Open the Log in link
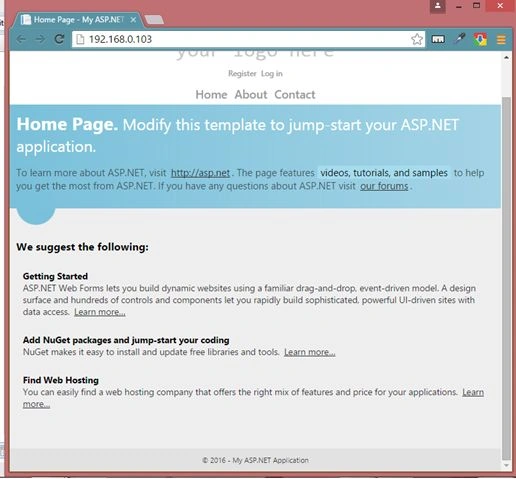This screenshot has width=516, height=479. (272, 74)
